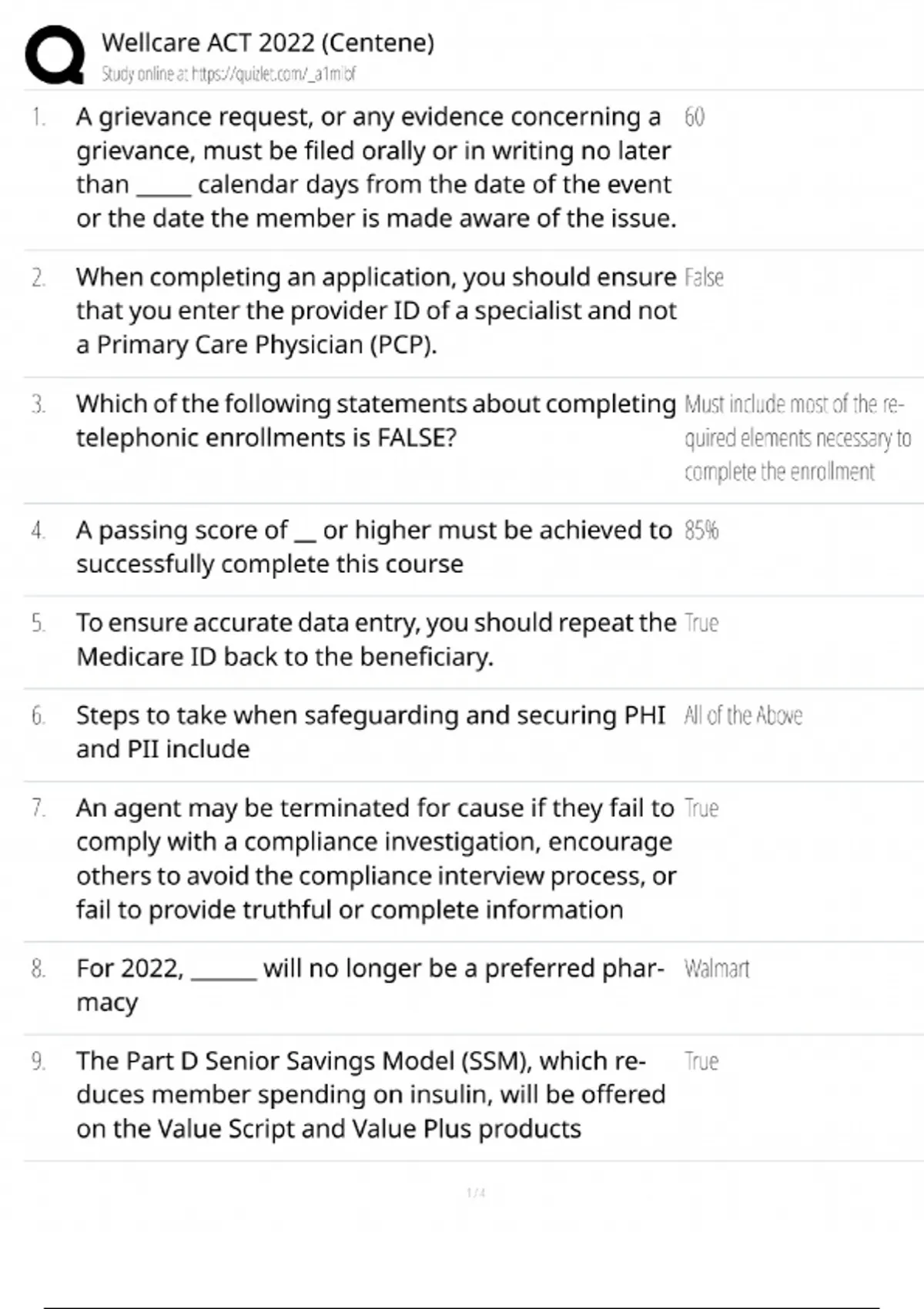The height and width of the screenshot is (1309, 924).
Task: Click the "False" answer for question 2
Action: [704, 277]
